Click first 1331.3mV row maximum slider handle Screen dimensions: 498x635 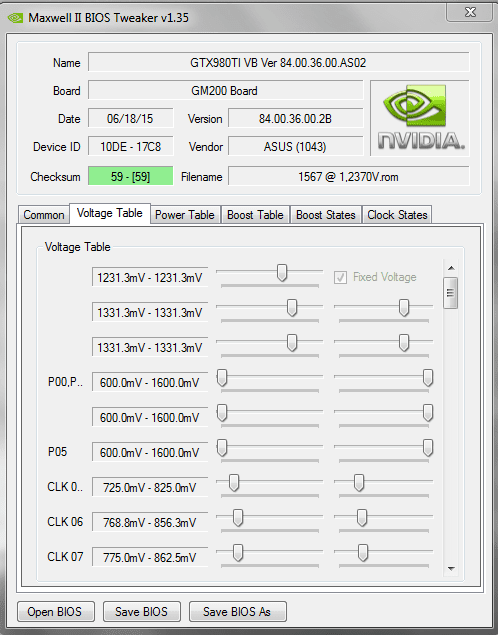404,308
